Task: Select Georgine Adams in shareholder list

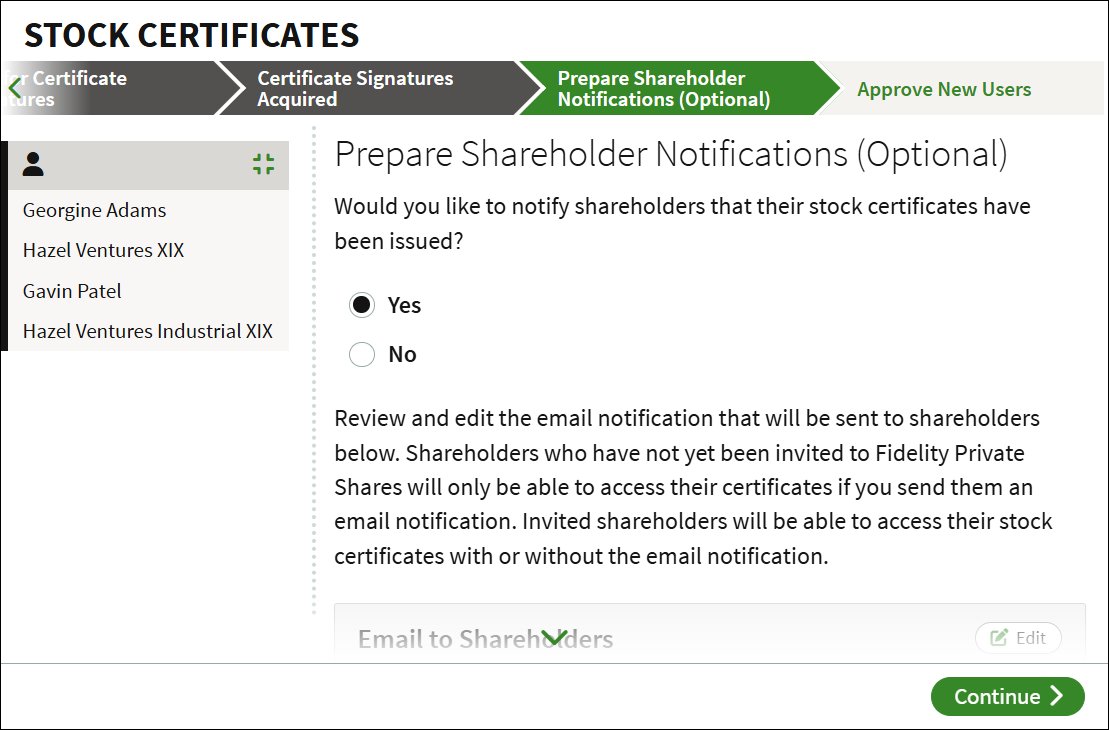Action: click(94, 211)
